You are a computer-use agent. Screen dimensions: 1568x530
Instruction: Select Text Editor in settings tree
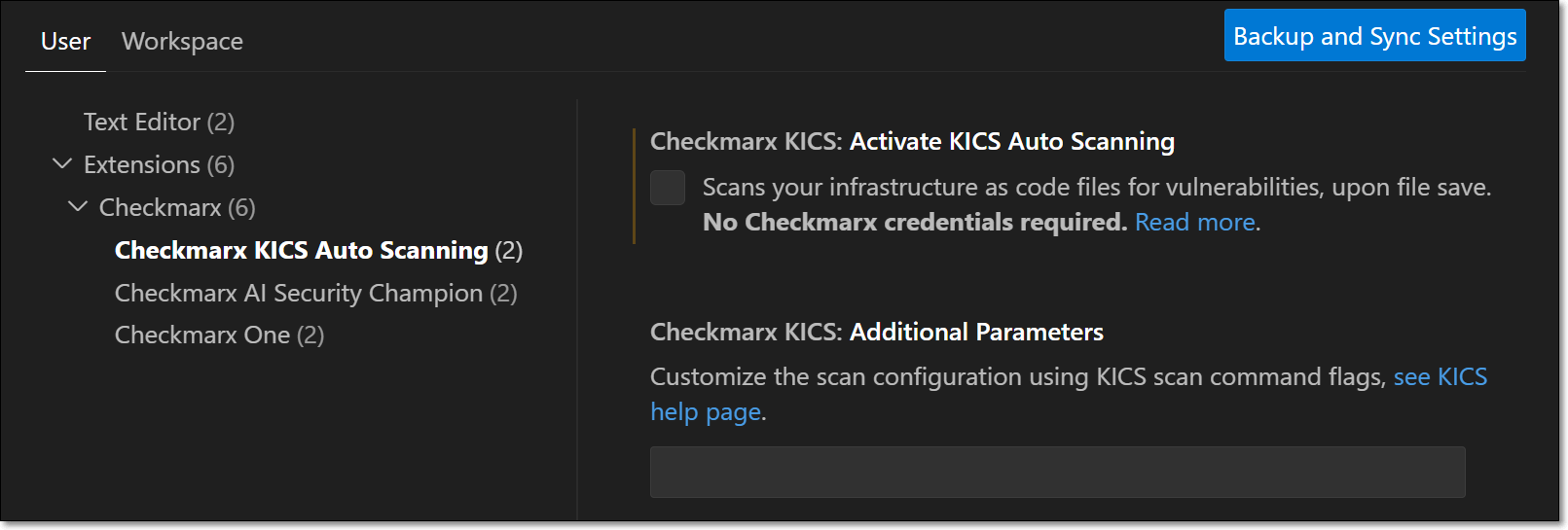pos(159,123)
